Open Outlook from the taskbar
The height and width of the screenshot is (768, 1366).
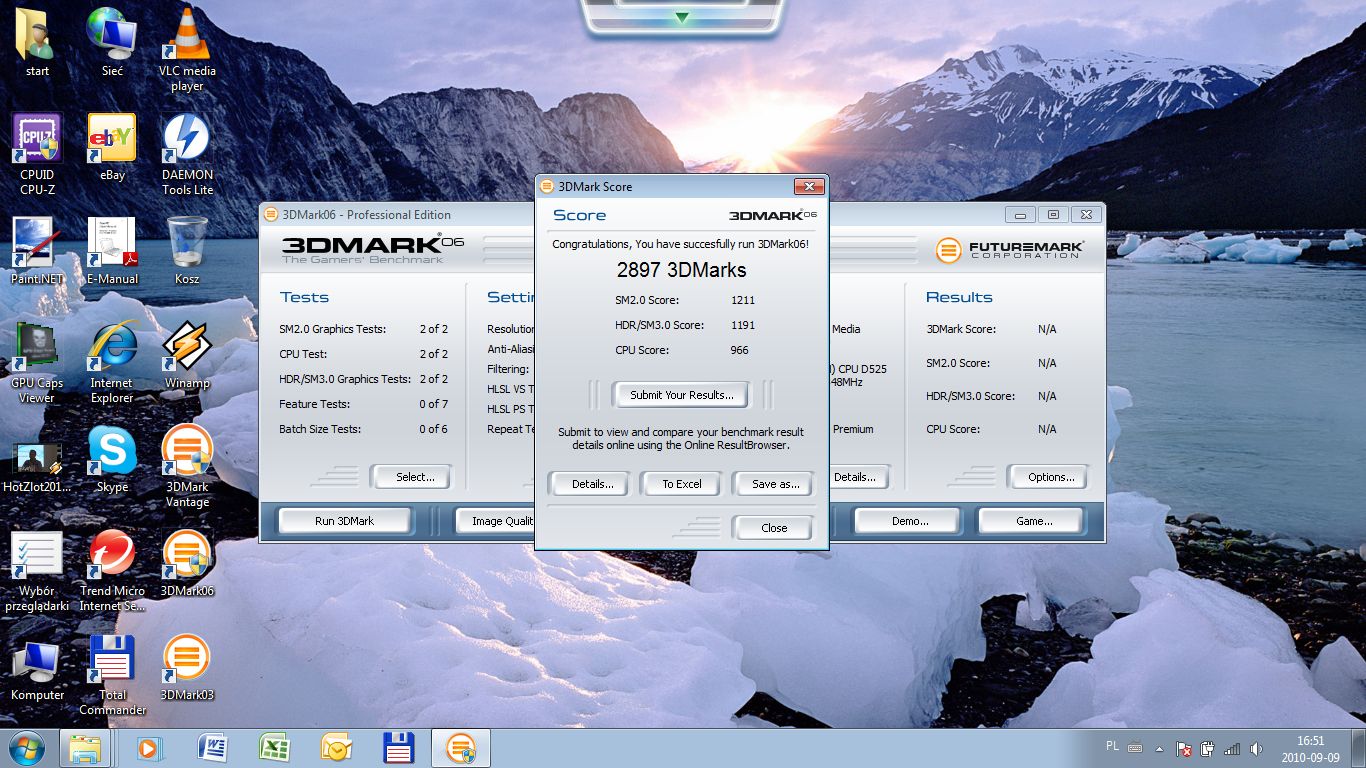[336, 748]
